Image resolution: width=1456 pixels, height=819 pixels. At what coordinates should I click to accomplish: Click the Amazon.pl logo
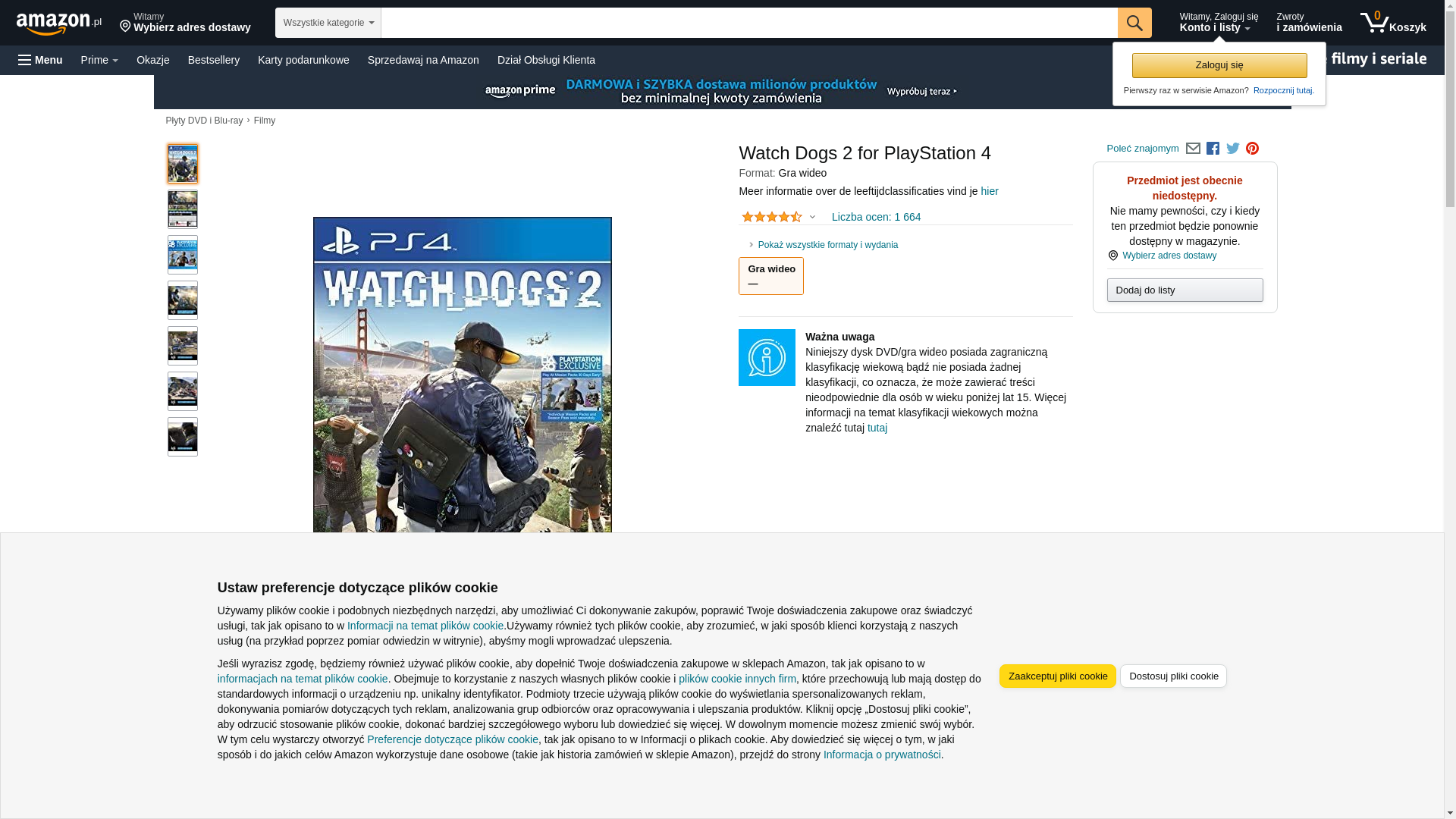tap(58, 24)
